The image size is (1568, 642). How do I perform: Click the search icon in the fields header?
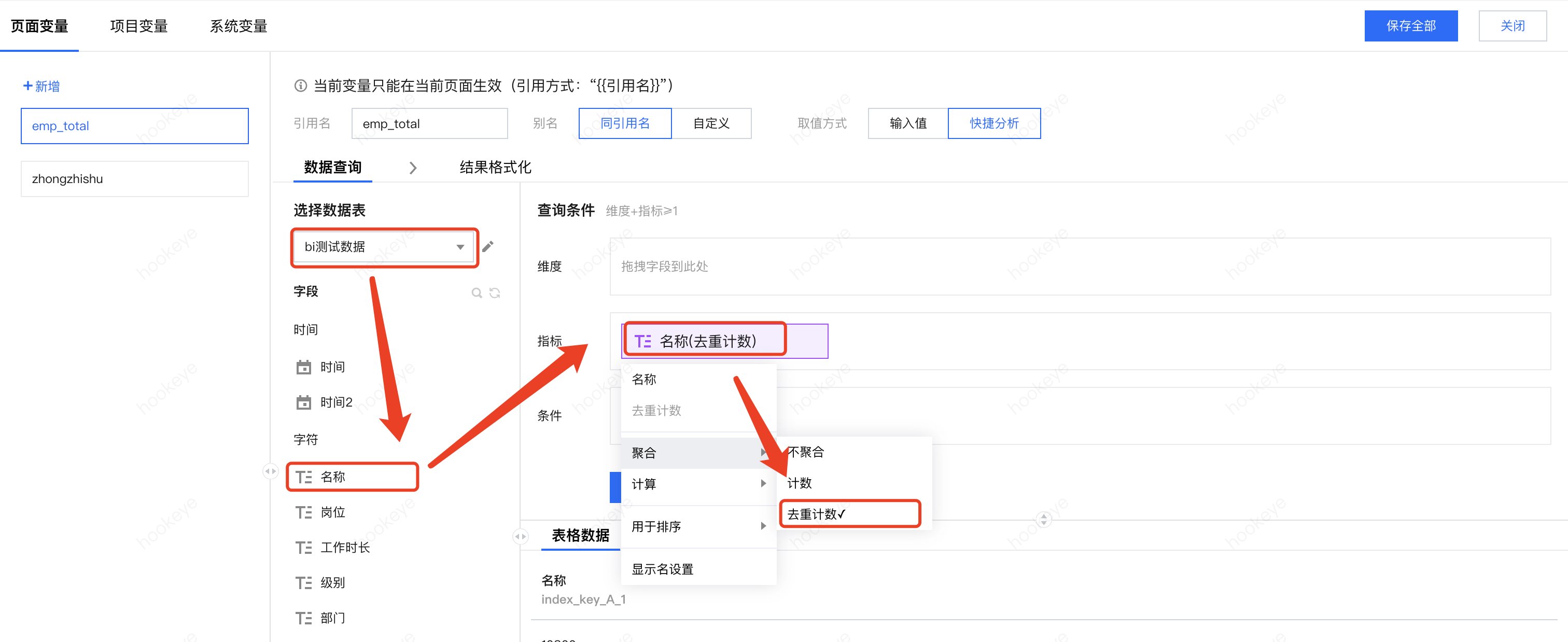(477, 292)
